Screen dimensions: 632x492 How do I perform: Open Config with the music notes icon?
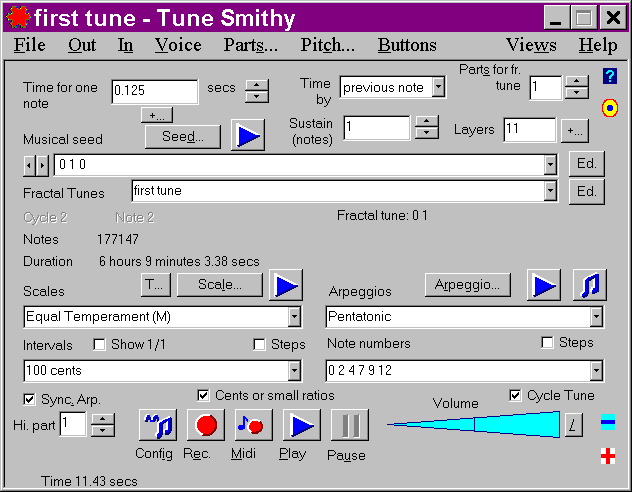click(x=158, y=425)
